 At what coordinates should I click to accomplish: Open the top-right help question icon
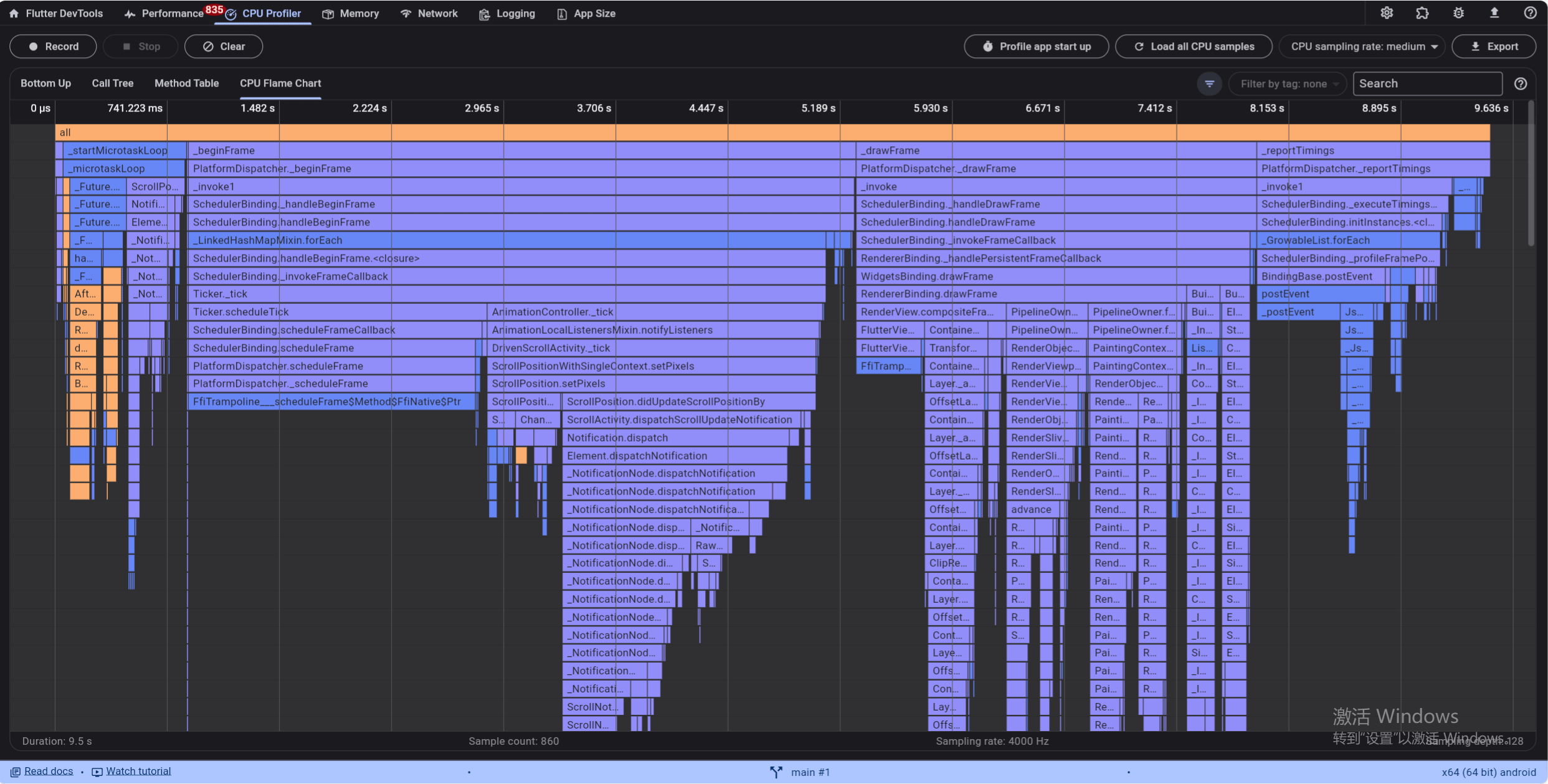tap(1530, 13)
